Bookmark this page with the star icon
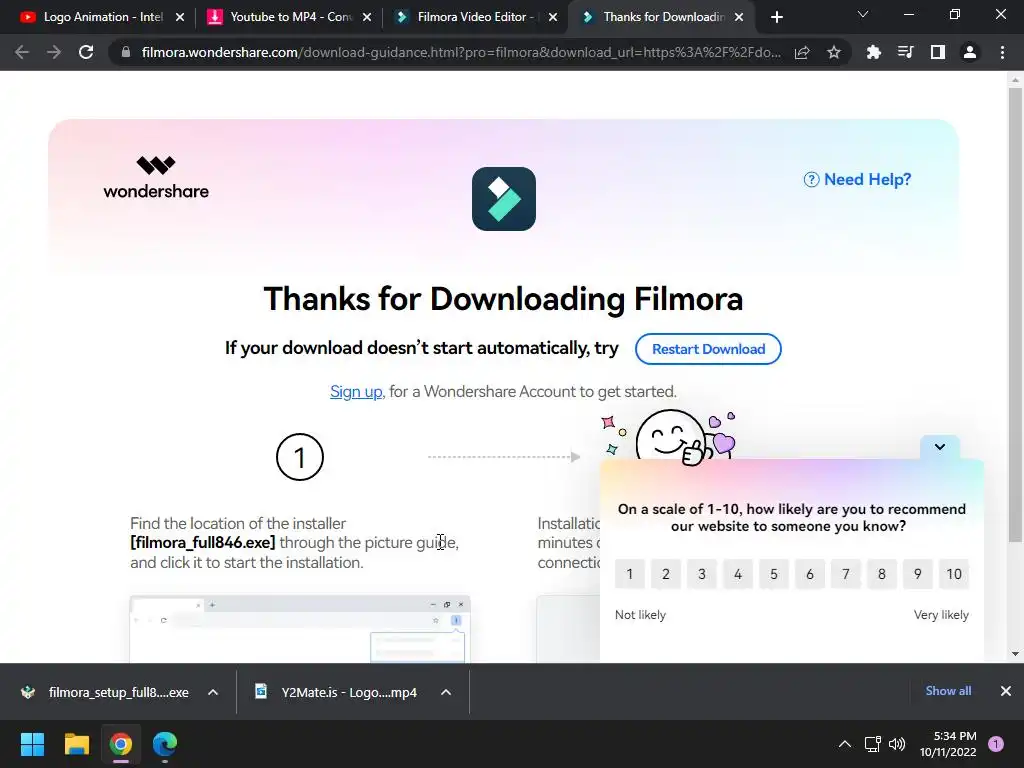 pyautogui.click(x=833, y=52)
